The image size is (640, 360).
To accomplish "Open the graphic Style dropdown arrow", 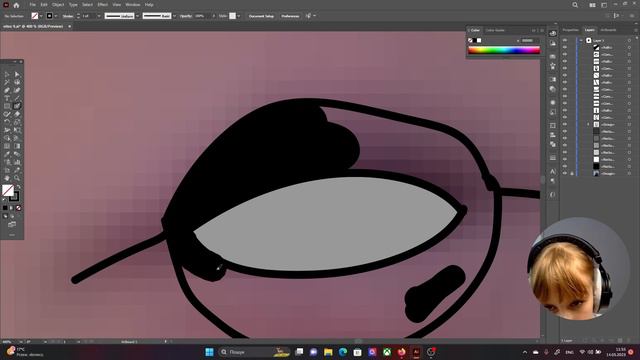I will click(239, 16).
